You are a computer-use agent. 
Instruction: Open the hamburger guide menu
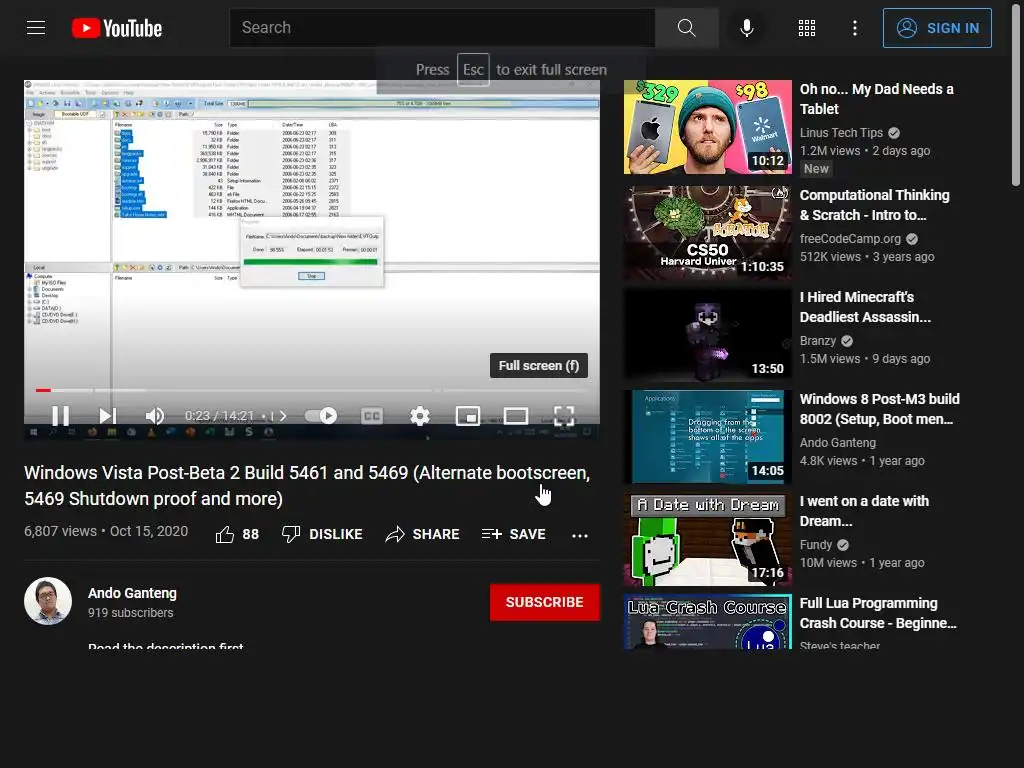(36, 28)
